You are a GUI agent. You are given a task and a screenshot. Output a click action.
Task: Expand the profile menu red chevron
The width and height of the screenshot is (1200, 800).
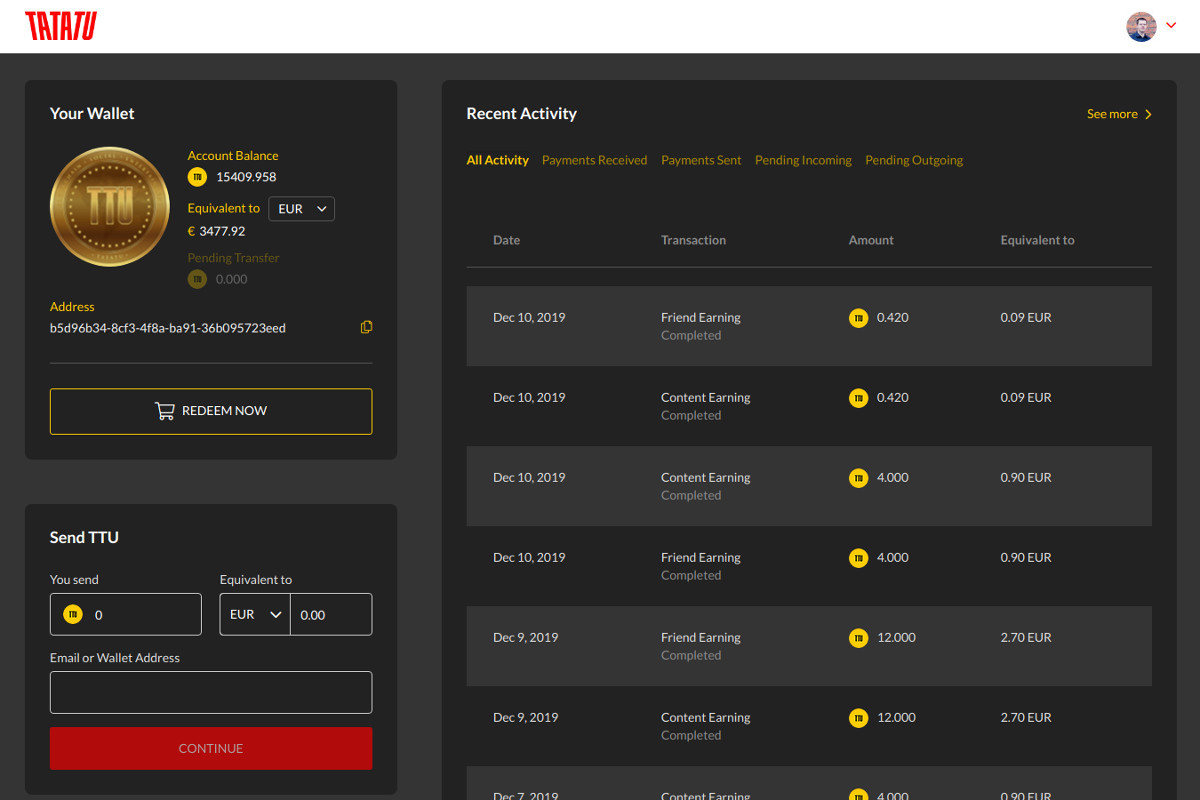(x=1172, y=27)
